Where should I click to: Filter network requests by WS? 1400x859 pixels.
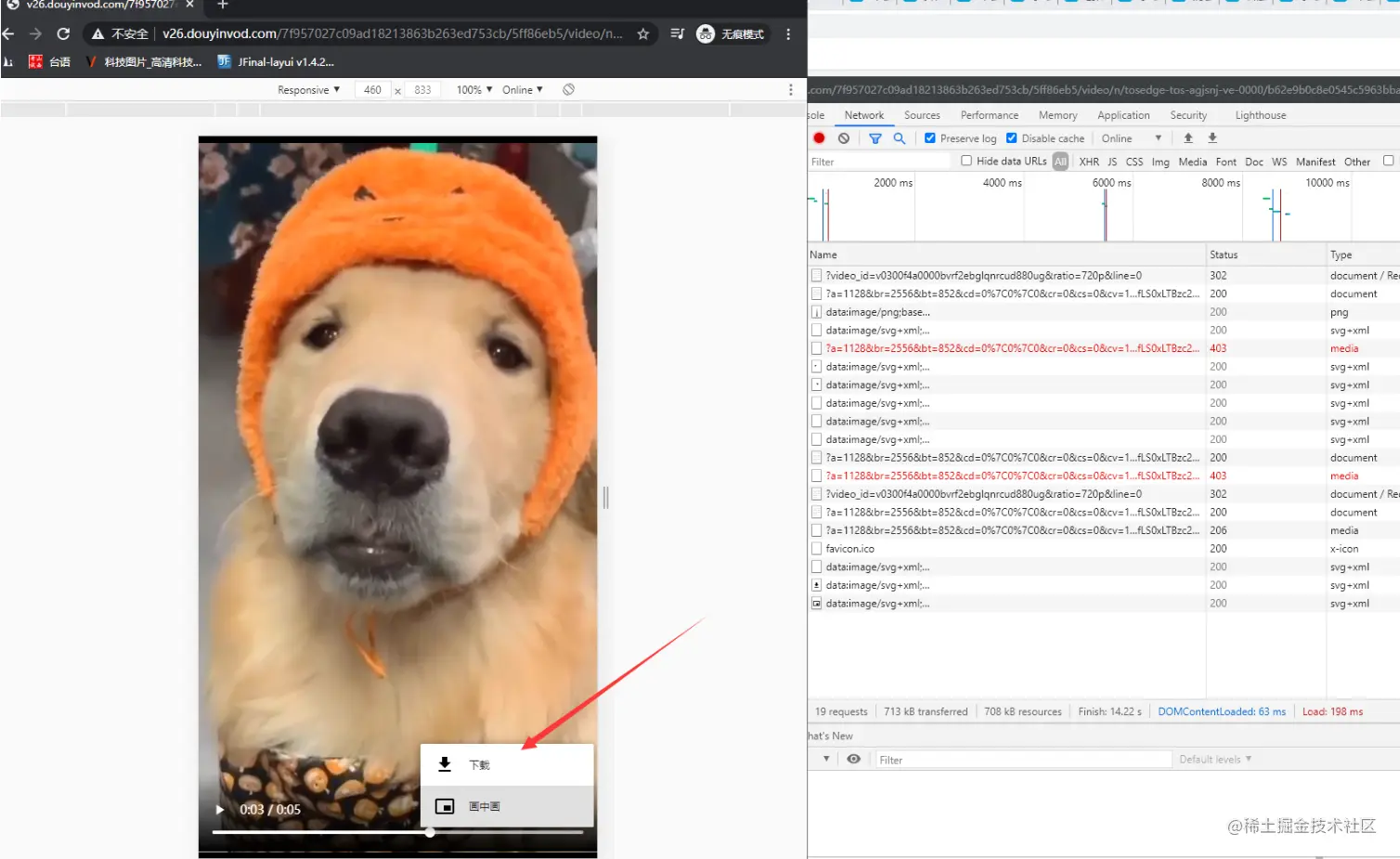[1279, 162]
